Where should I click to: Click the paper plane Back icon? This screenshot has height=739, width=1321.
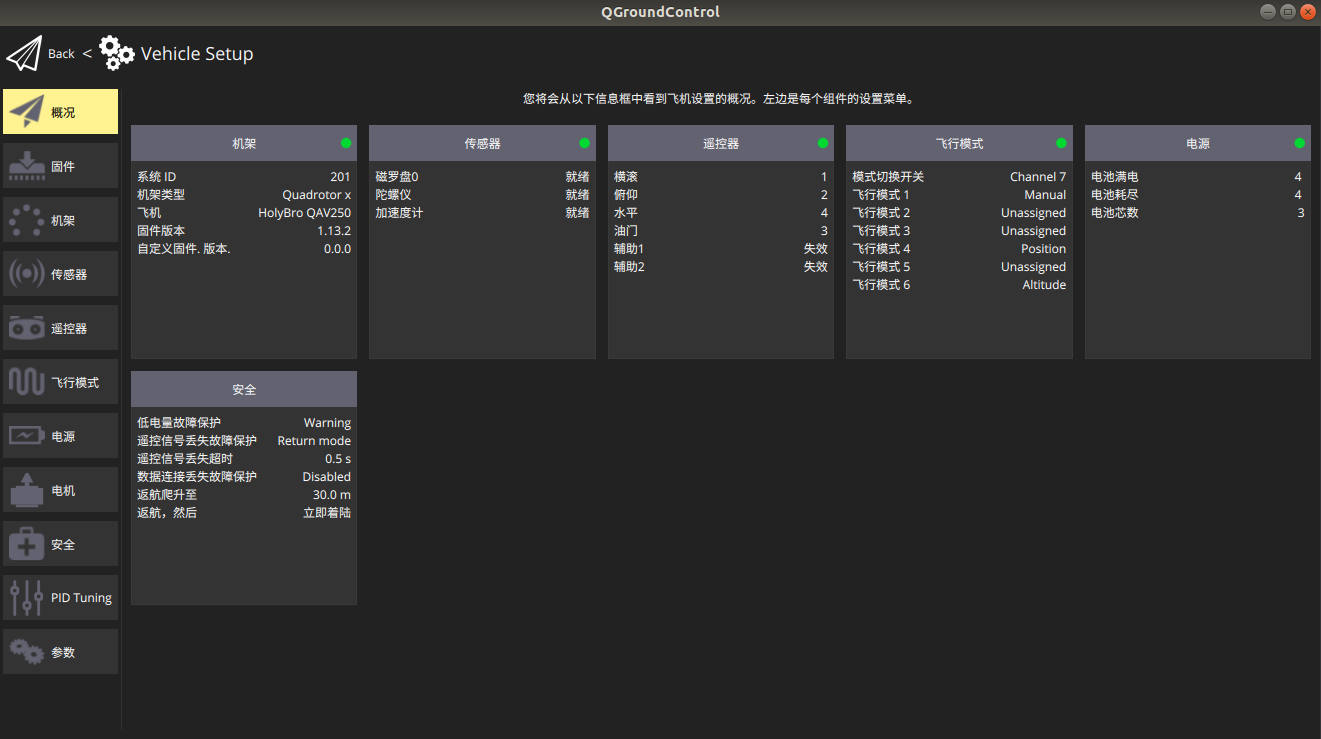(24, 53)
